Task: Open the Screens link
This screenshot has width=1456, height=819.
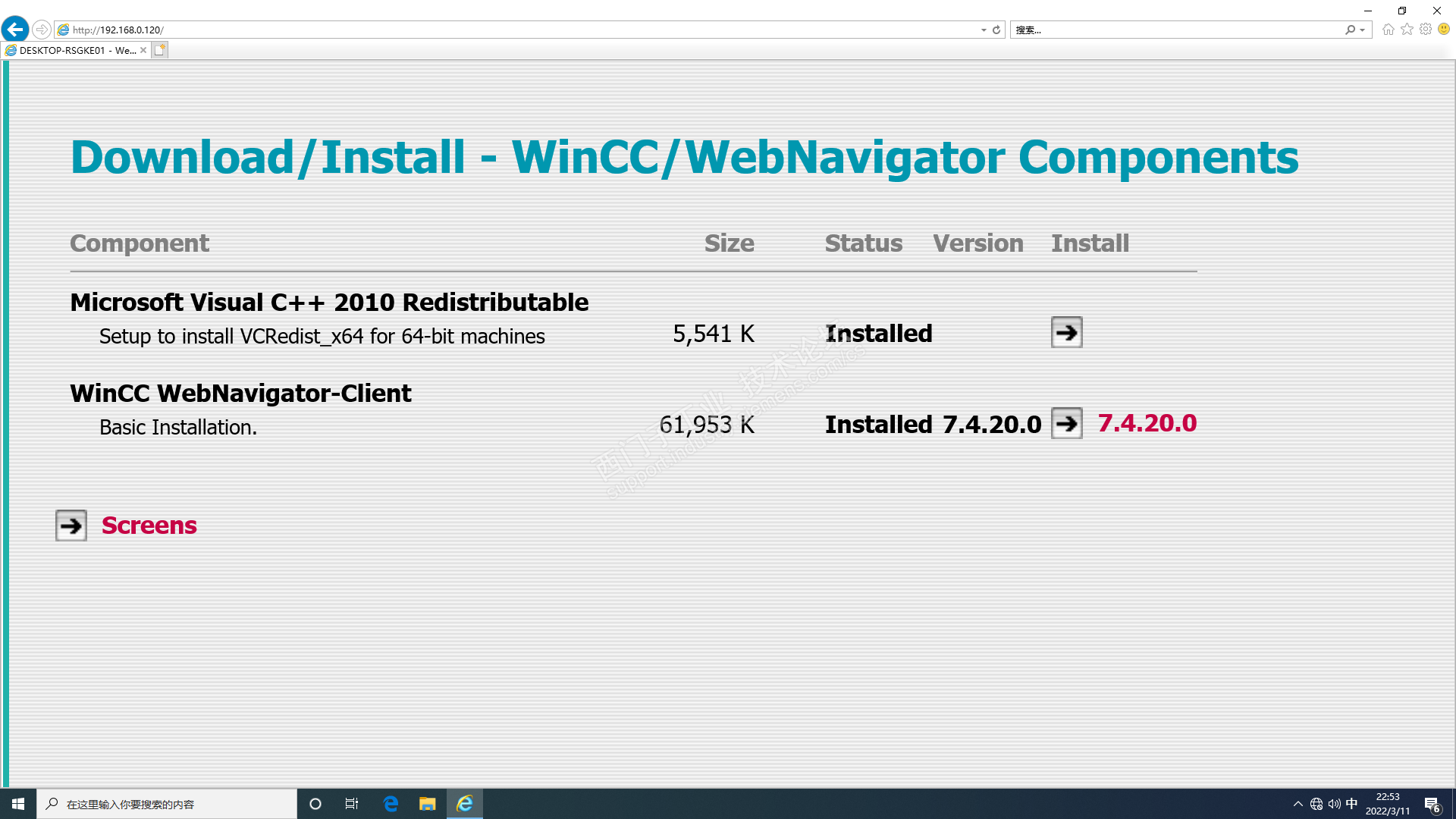Action: pyautogui.click(x=149, y=526)
